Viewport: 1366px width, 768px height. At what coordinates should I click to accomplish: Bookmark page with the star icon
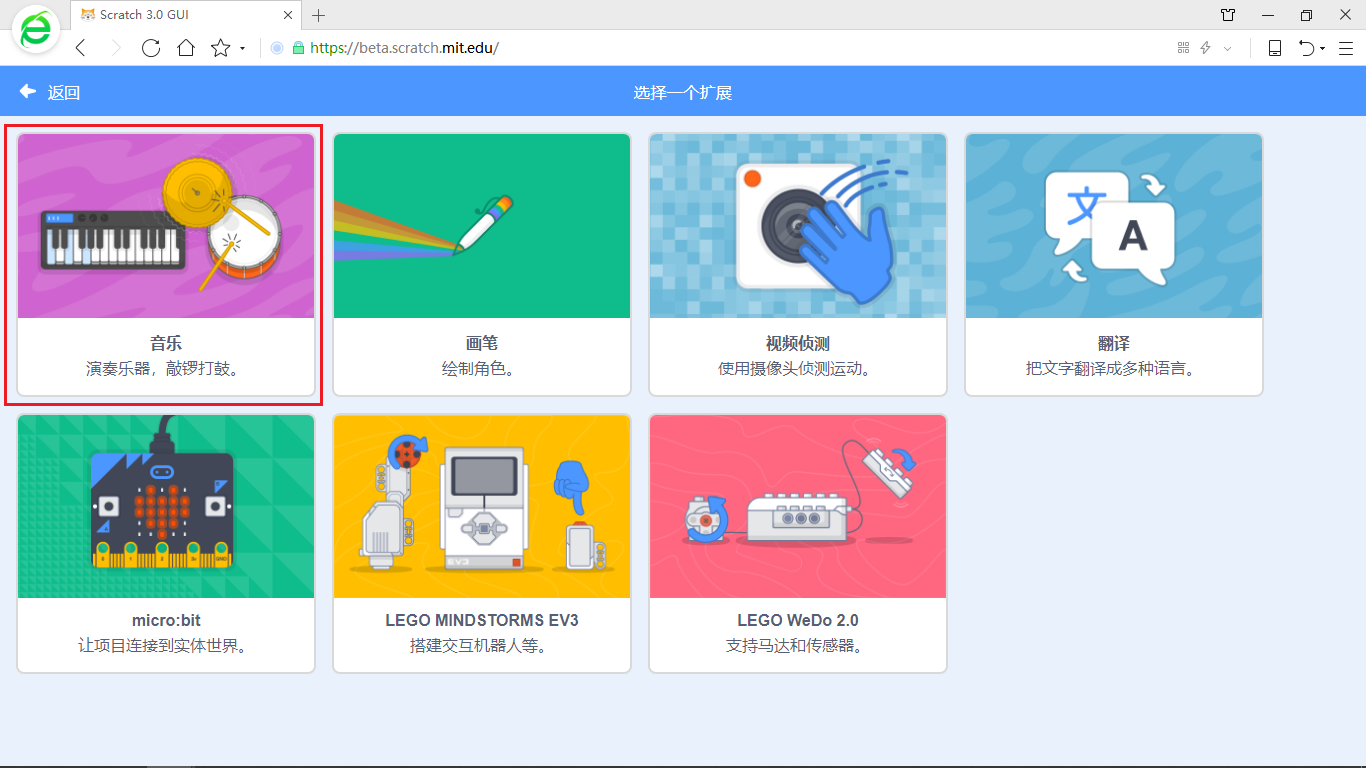(220, 48)
